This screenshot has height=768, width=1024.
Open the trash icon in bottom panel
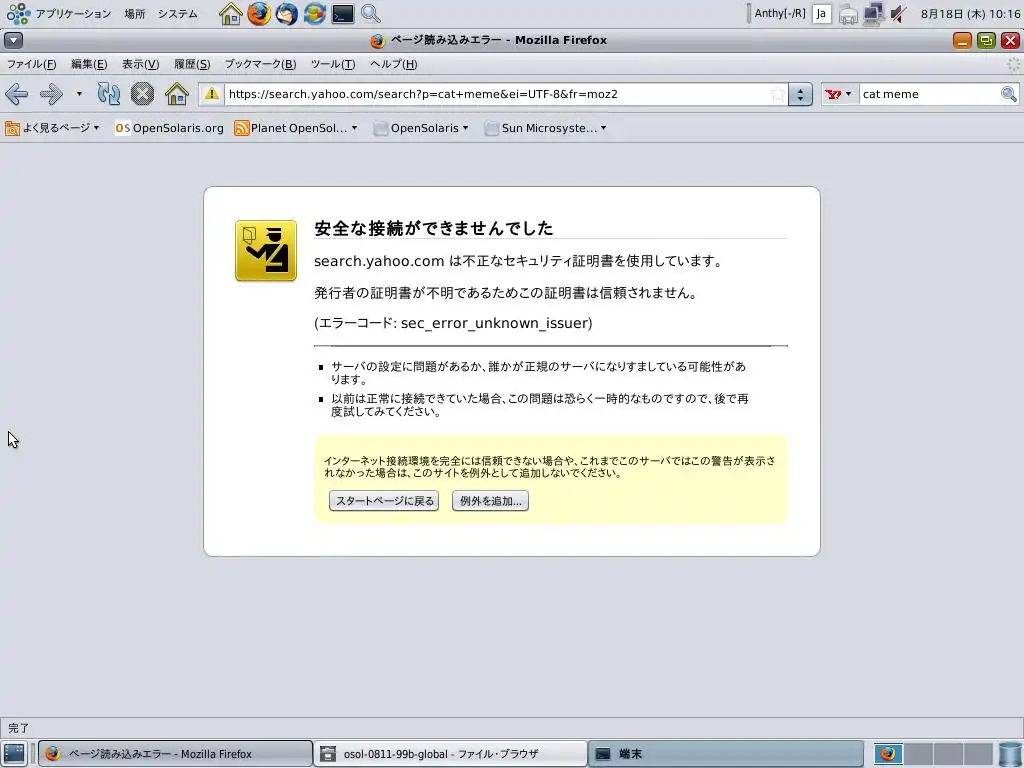1010,754
